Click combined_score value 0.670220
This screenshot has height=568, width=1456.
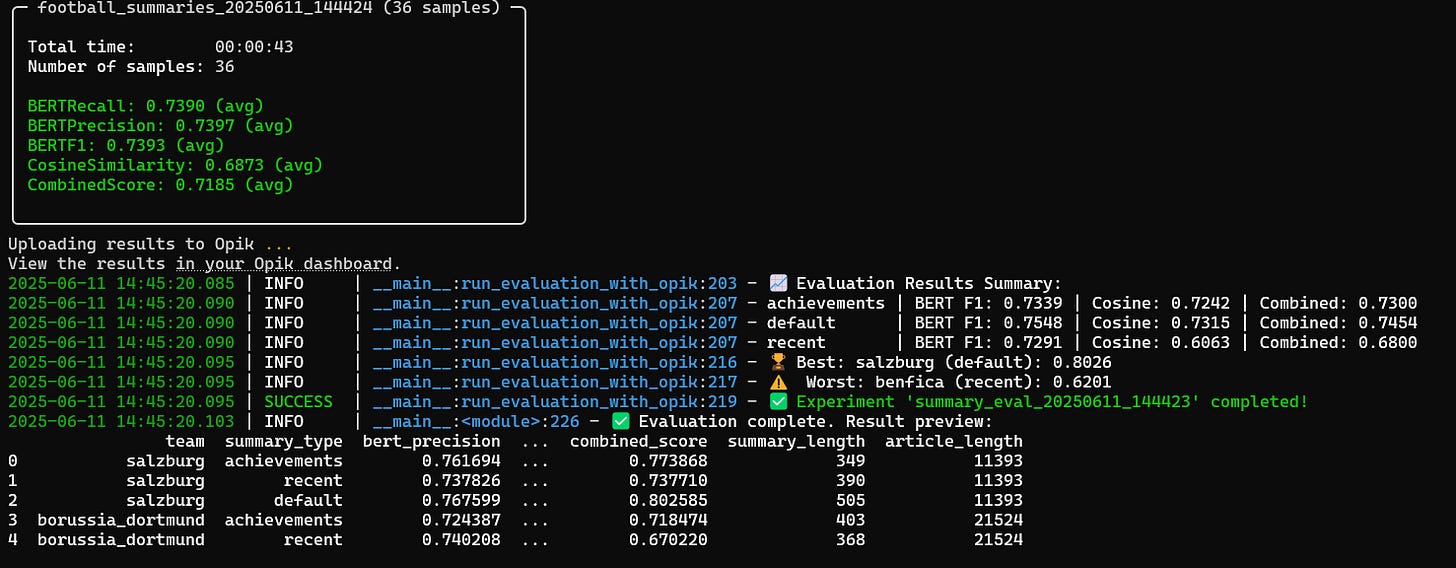click(x=668, y=539)
